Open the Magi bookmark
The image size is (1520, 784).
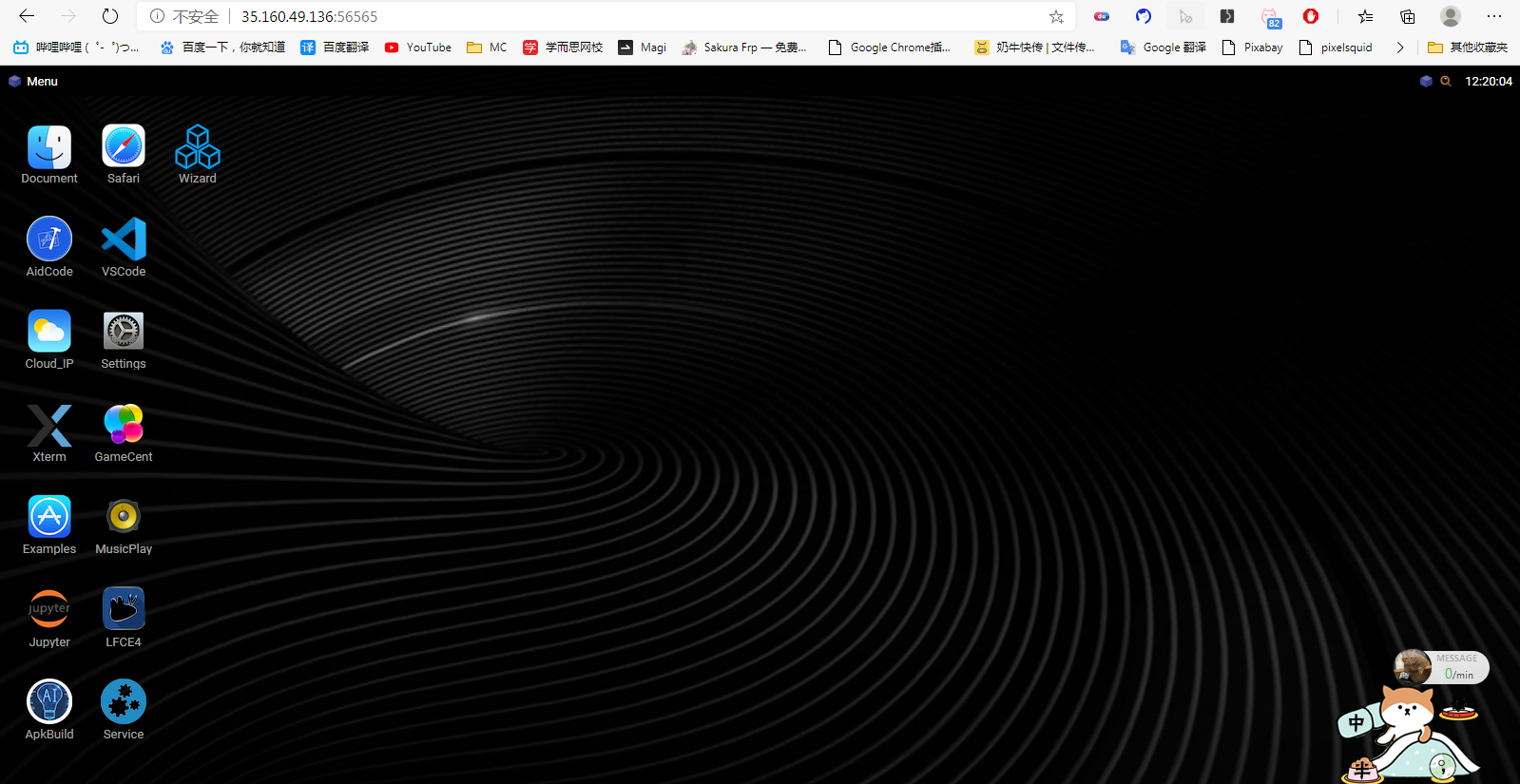click(643, 48)
